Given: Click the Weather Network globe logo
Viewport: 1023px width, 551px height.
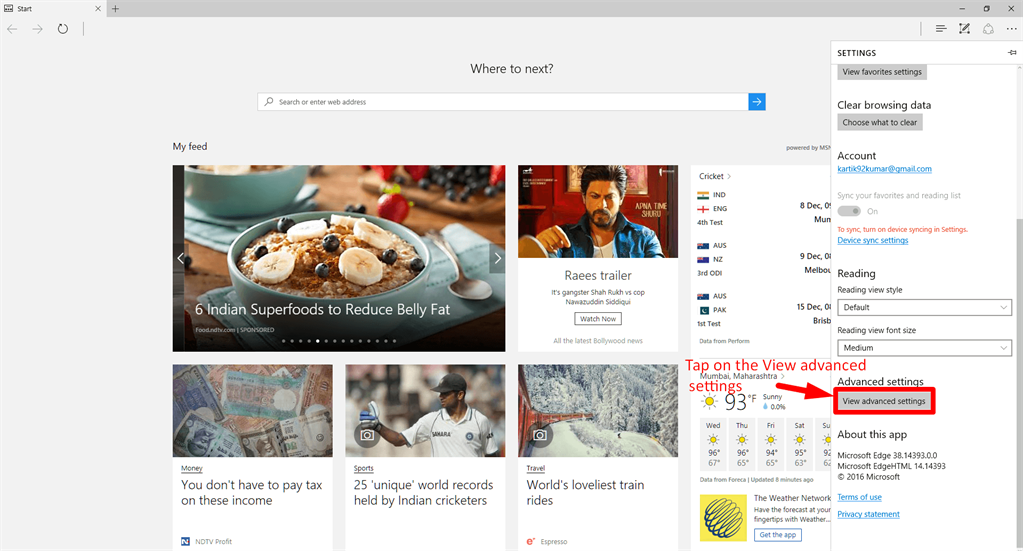Looking at the screenshot, I should (723, 518).
